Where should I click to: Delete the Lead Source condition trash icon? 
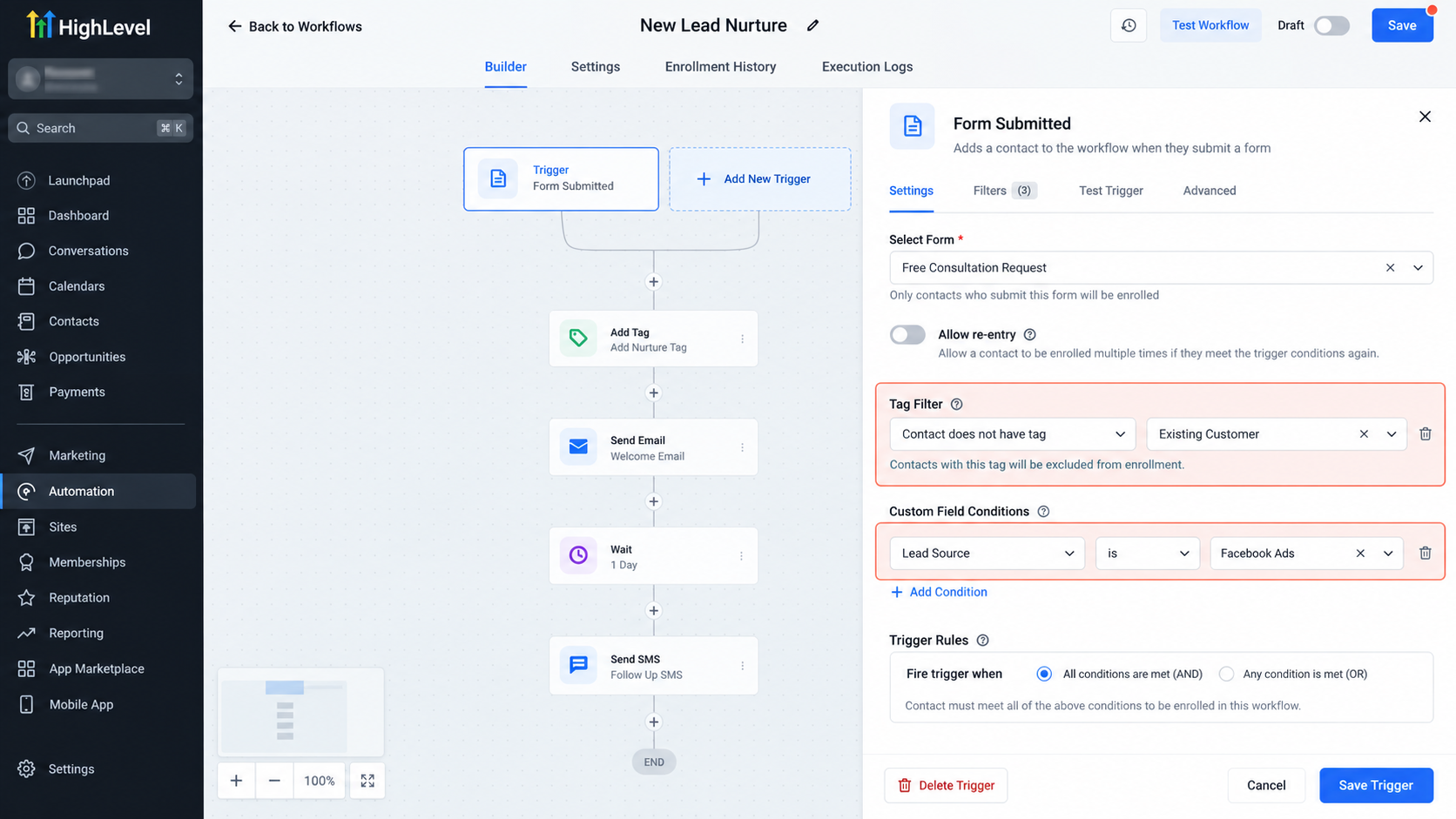tap(1426, 554)
